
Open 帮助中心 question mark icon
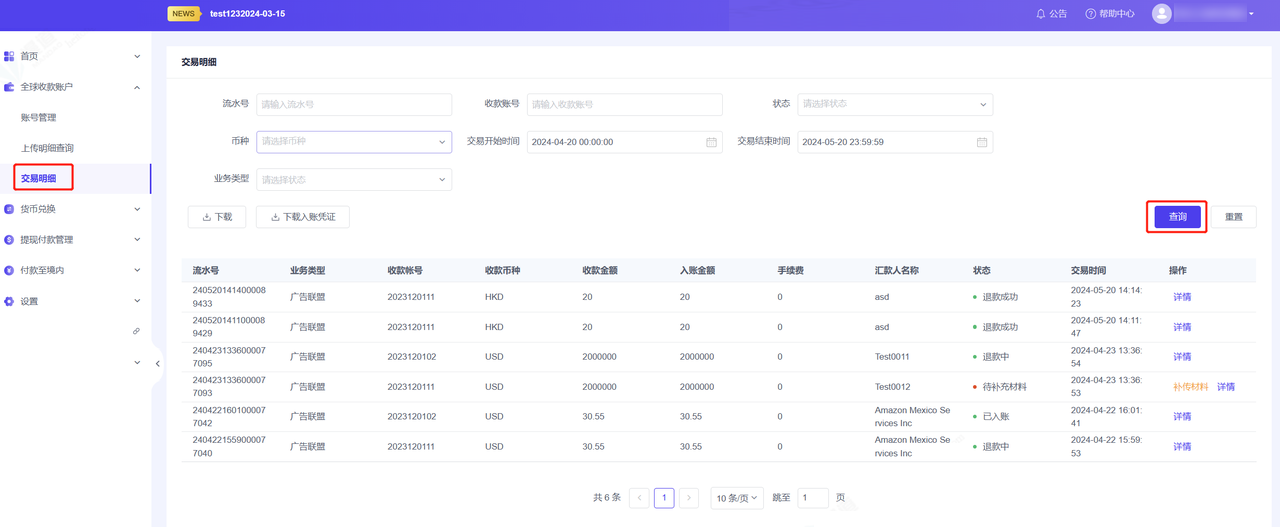pos(1091,14)
